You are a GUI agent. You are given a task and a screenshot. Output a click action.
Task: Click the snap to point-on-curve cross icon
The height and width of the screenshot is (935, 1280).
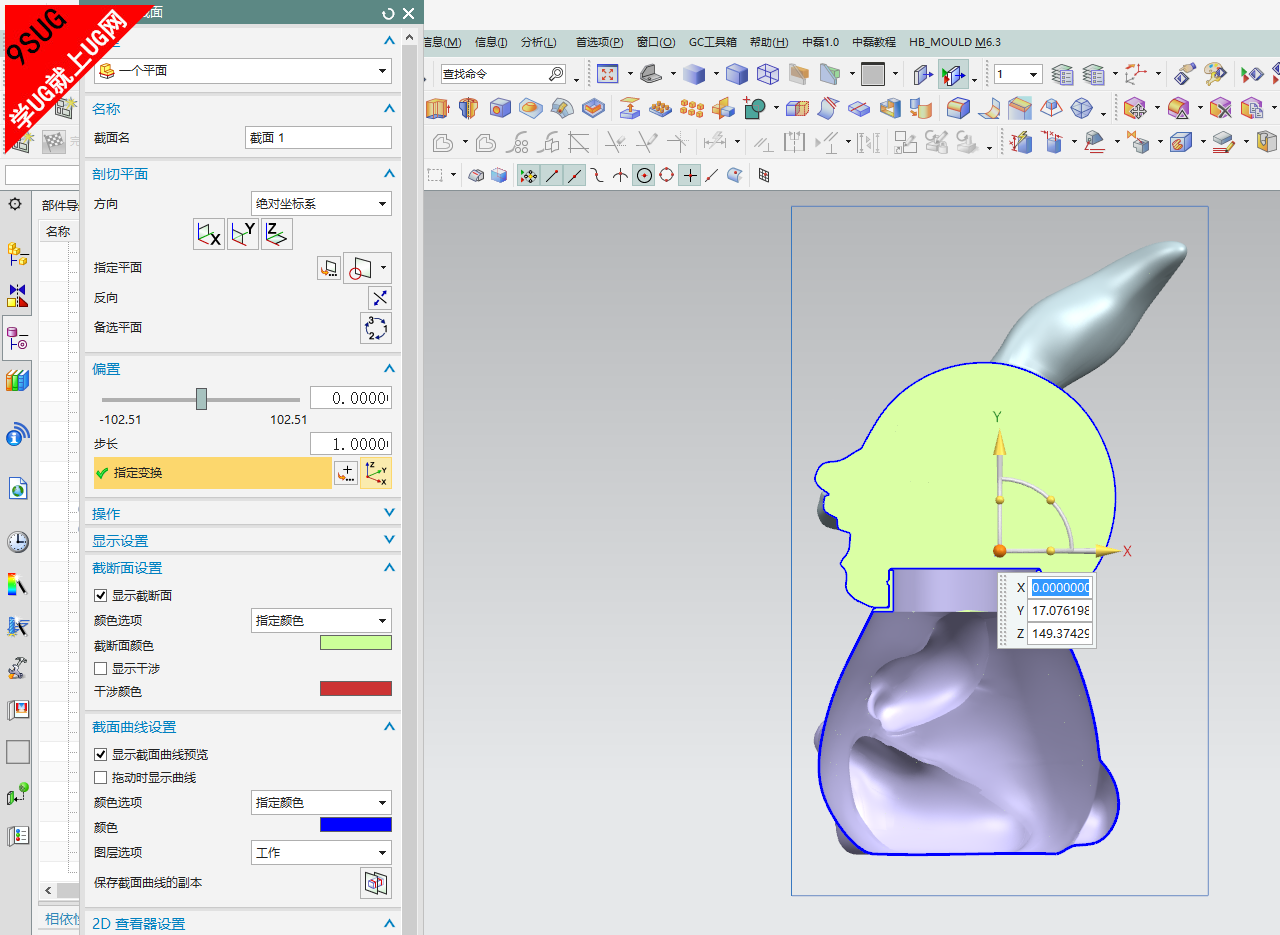[690, 175]
